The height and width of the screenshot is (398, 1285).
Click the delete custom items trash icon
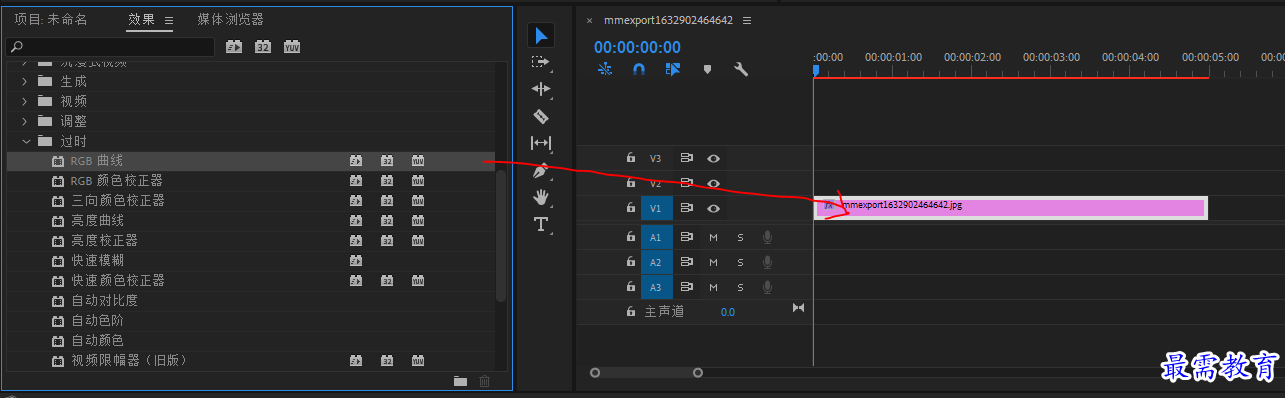485,381
